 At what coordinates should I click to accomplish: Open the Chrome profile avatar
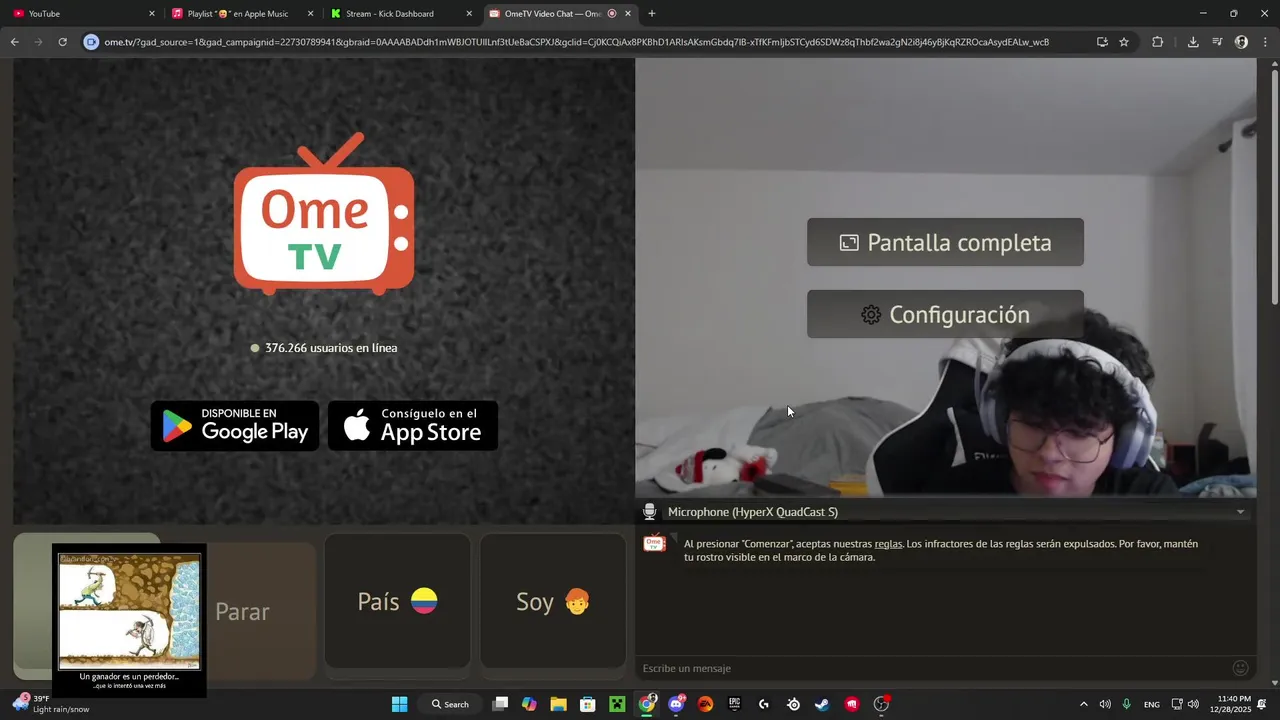tap(1241, 42)
